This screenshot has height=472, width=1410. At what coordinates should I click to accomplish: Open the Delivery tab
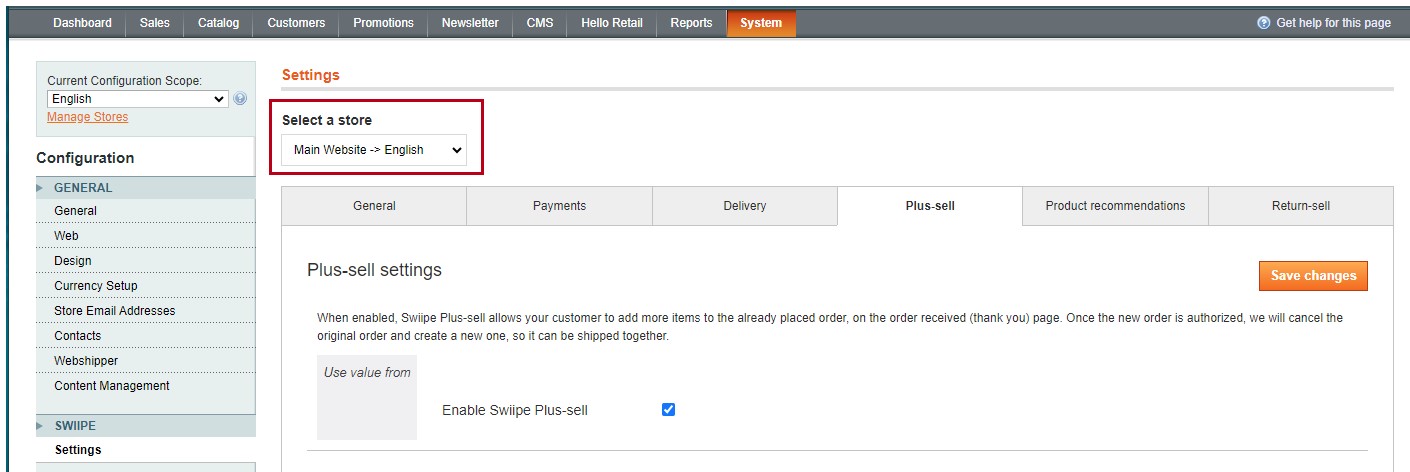[x=744, y=206]
